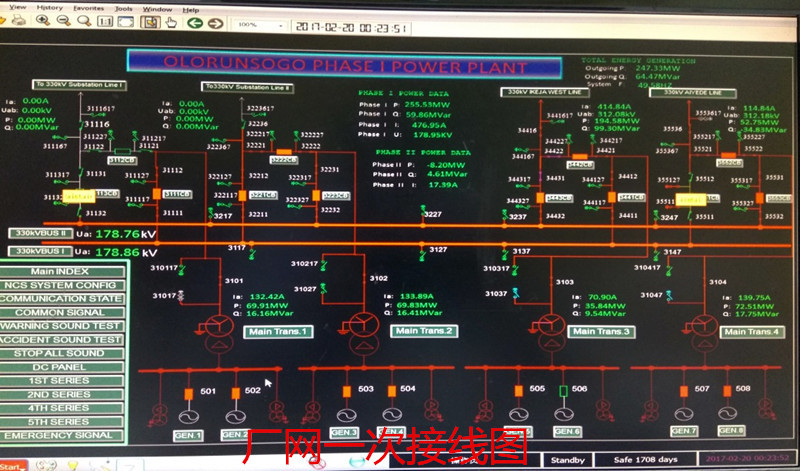Click the Main Trans.1 transformer symbol
The height and width of the screenshot is (471, 800).
[x=219, y=334]
